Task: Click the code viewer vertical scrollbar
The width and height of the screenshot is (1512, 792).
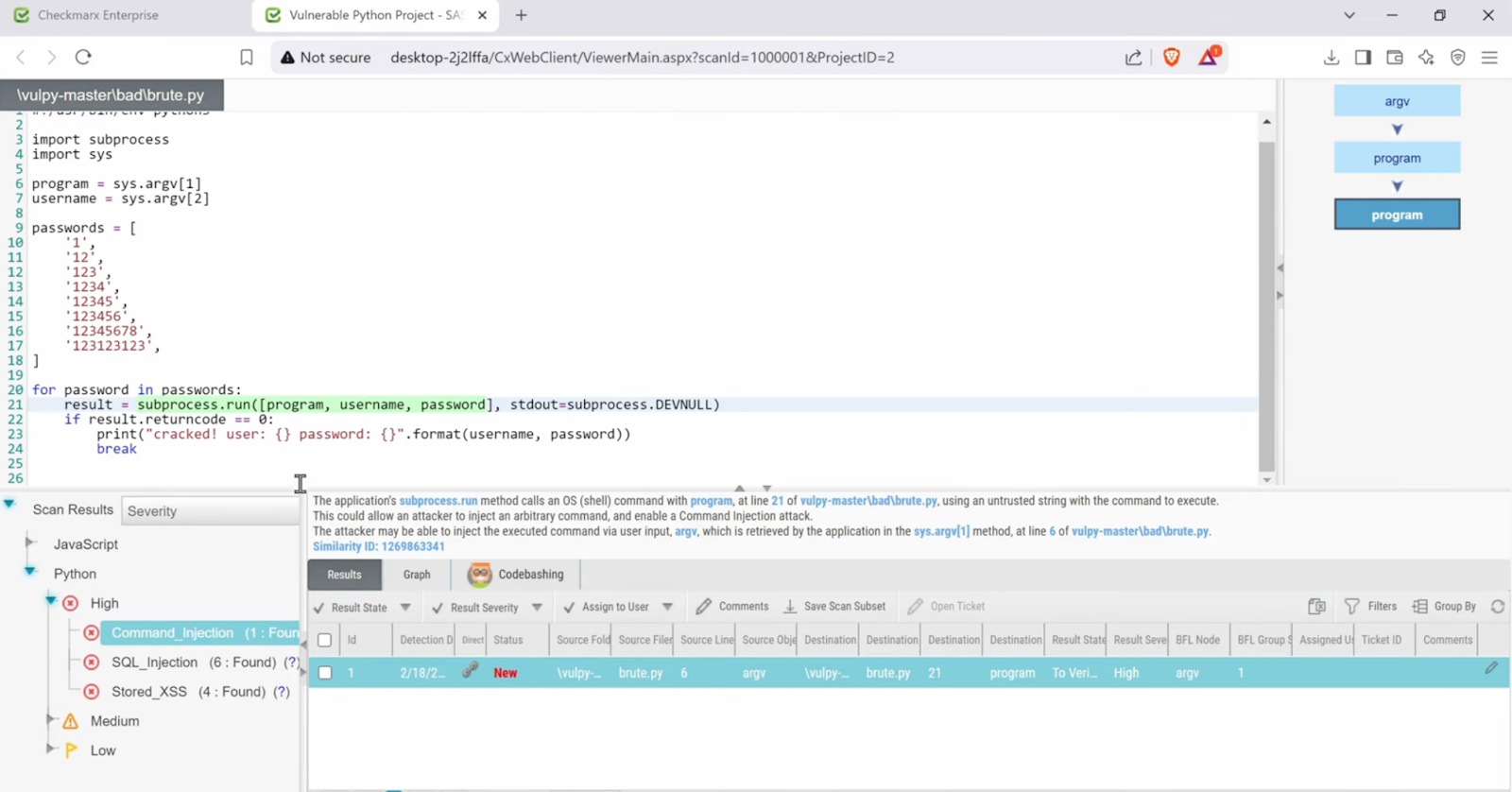Action: (x=1266, y=302)
